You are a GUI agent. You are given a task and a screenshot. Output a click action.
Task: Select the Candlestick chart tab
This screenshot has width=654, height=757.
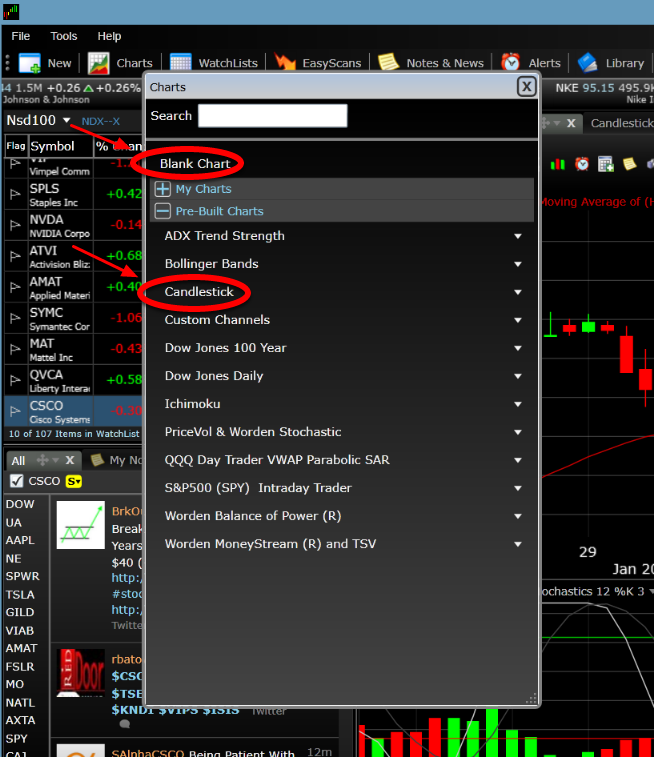pyautogui.click(x=622, y=123)
